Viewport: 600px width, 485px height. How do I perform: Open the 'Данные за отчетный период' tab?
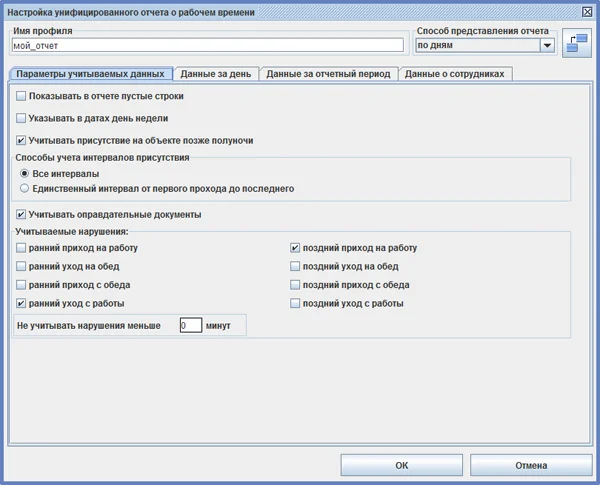pos(328,74)
